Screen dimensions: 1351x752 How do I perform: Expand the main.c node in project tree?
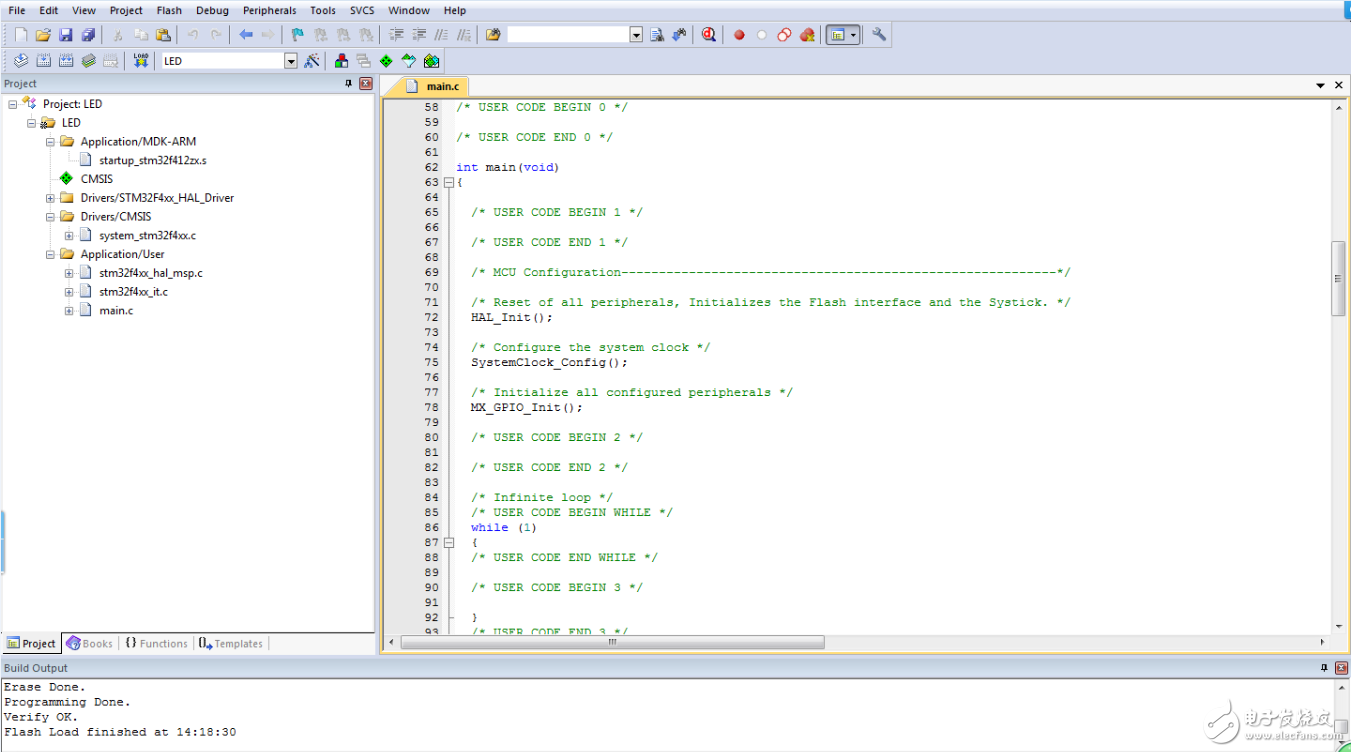coord(69,311)
